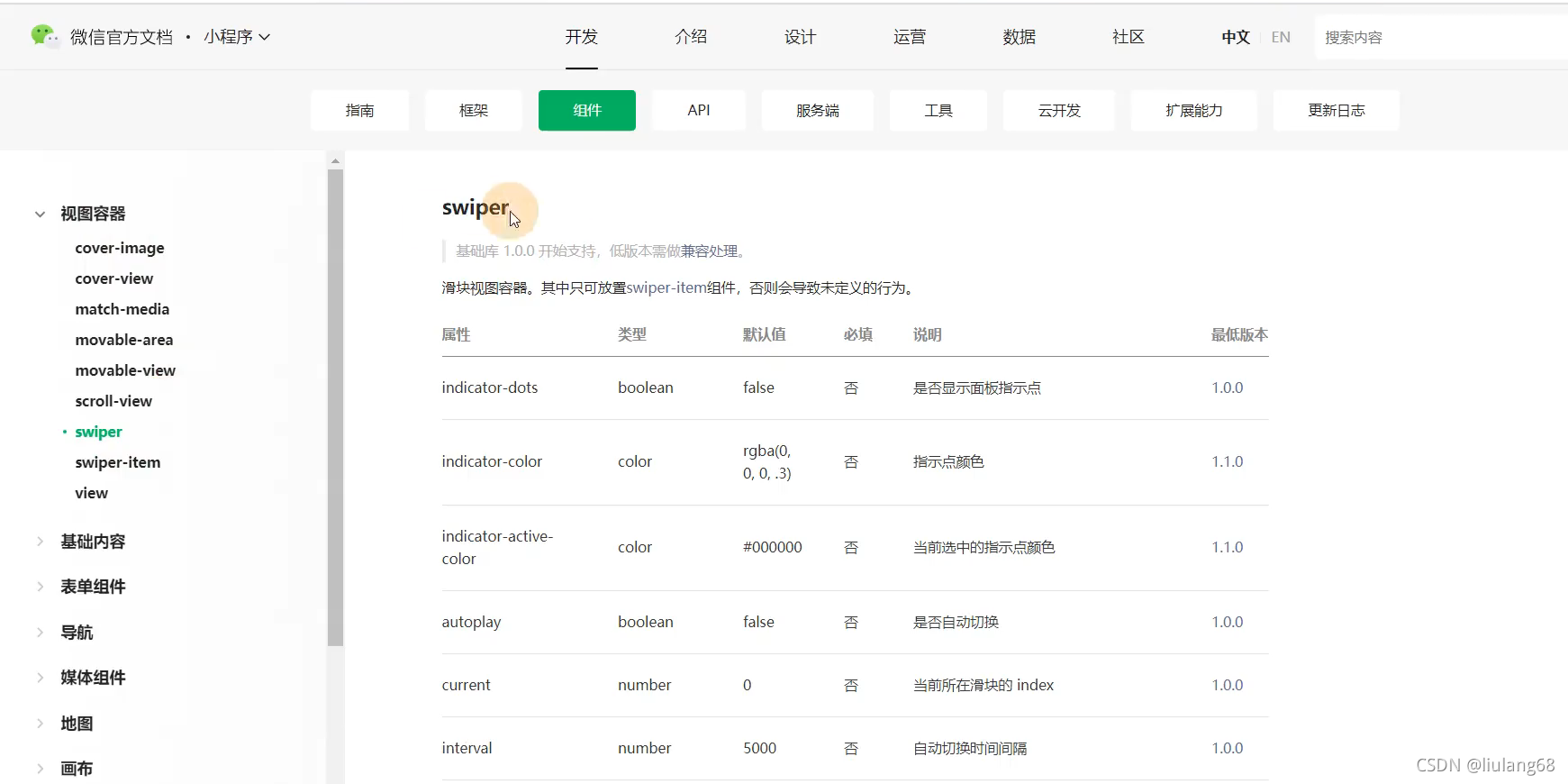Screen dimensions: 1568x784
Task: Open scroll-view in sidebar
Action: tap(113, 401)
